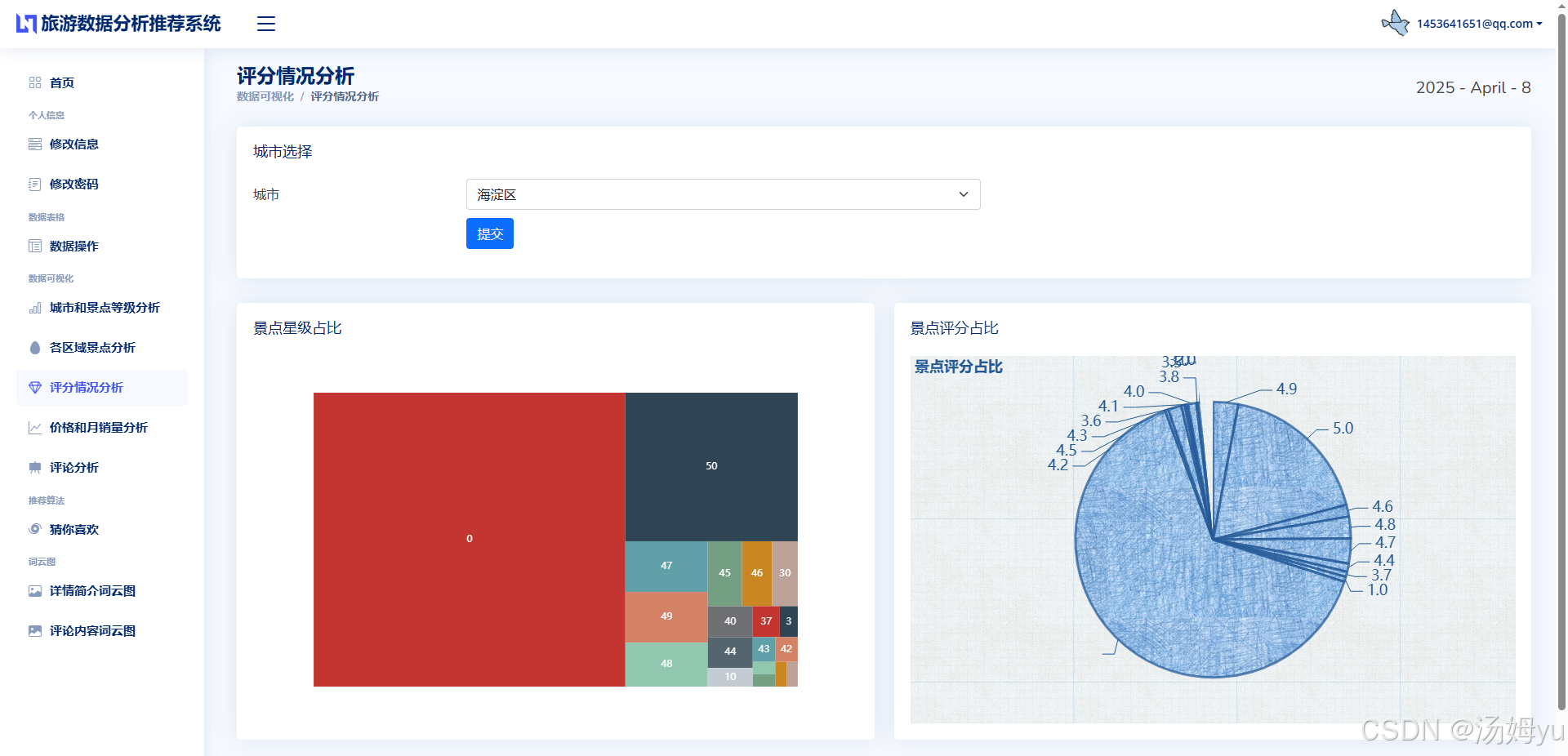Click the pie chart label 4.4

click(x=1384, y=560)
